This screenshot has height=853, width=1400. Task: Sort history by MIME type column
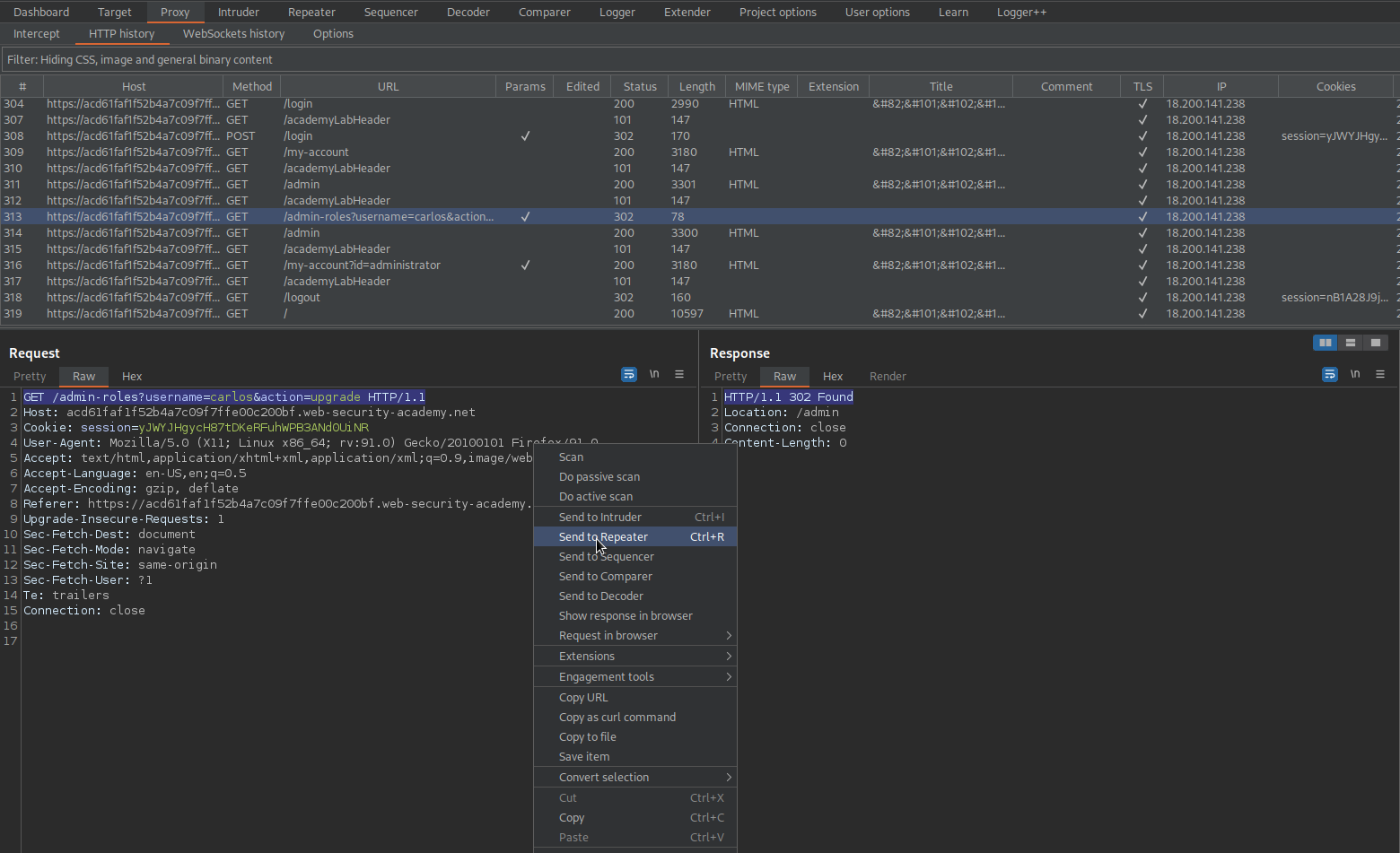762,86
